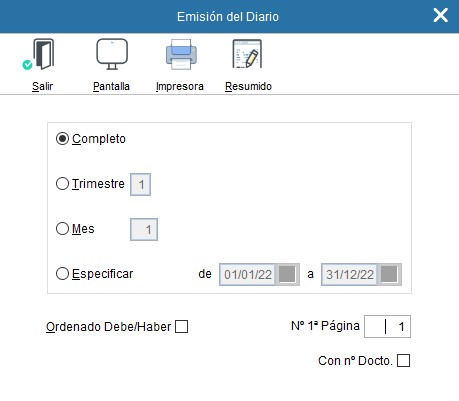Pick the Especificar date range option
Viewport: 459px width, 401px height.
pyautogui.click(x=62, y=274)
